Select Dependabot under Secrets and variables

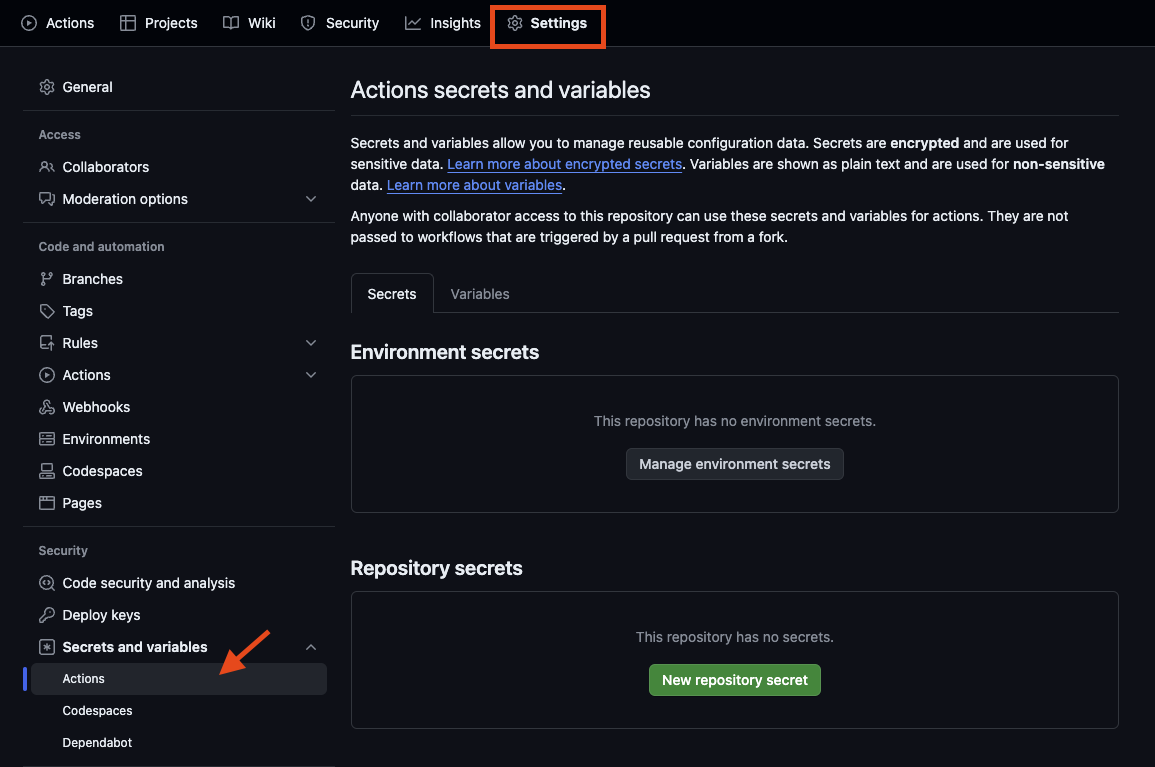[96, 742]
